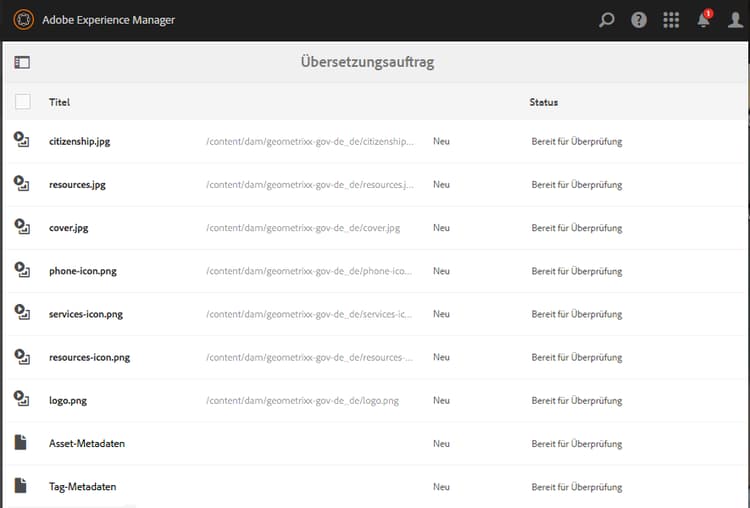Viewport: 750px width, 508px height.
Task: Click the services-icon.png content path
Action: (309, 314)
